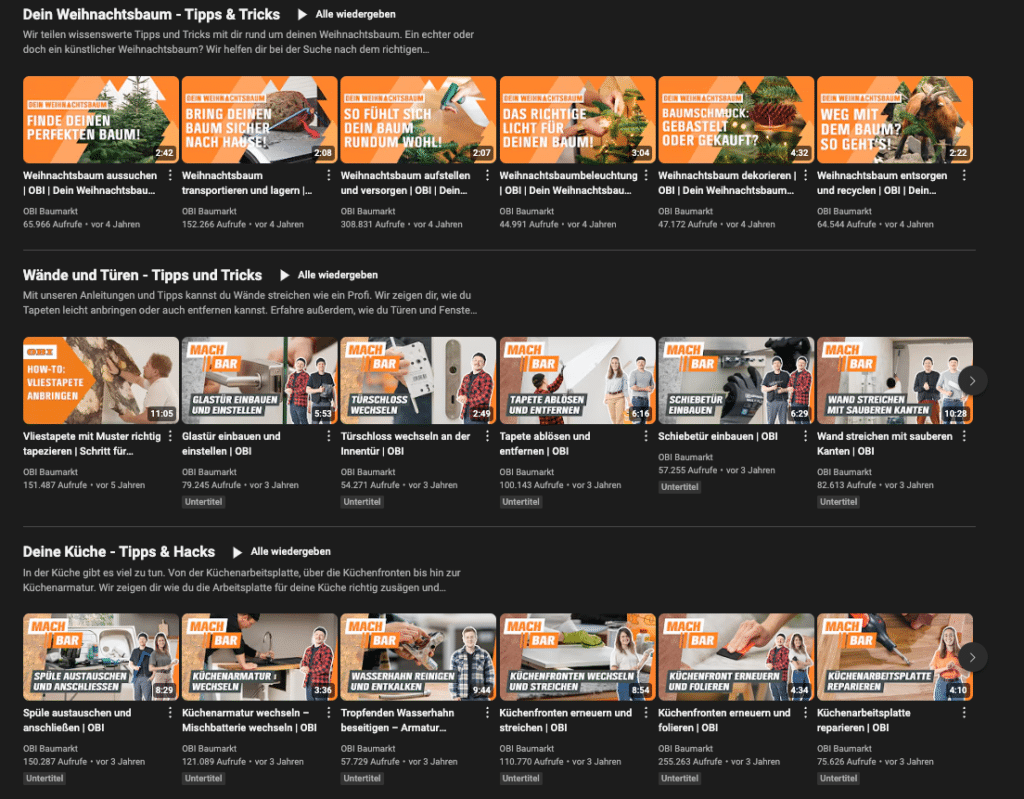This screenshot has width=1024, height=799.
Task: Click thumbnail Weg mit dem Baum
Action: pos(895,120)
